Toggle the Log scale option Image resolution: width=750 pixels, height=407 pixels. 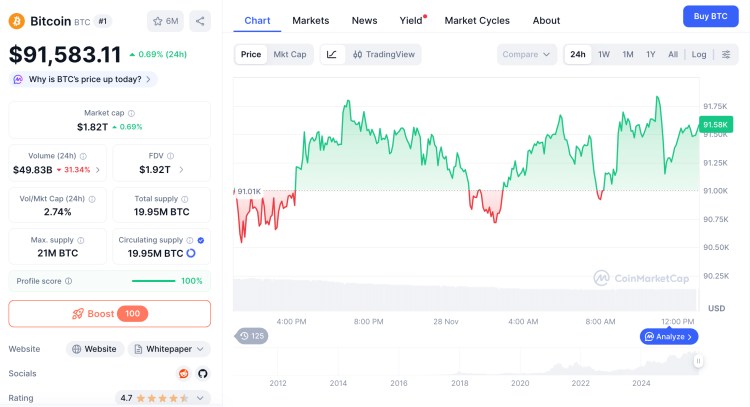(698, 54)
